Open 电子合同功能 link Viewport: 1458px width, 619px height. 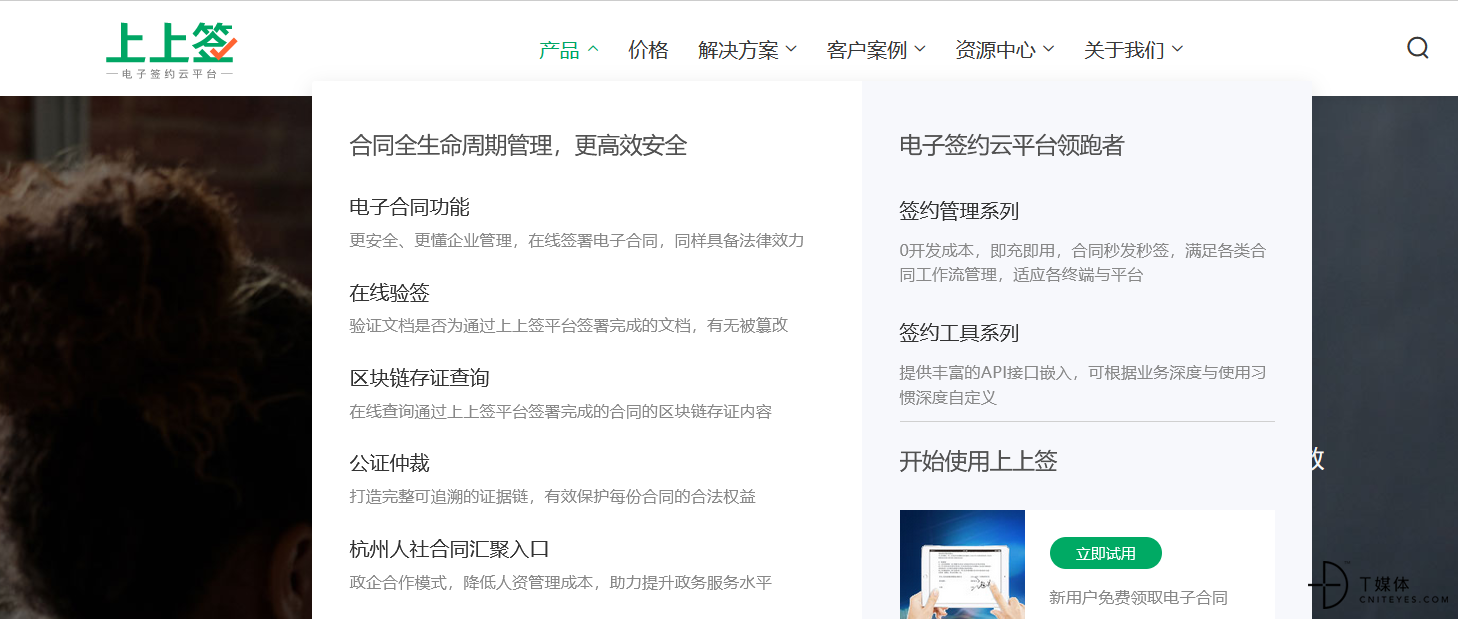409,207
